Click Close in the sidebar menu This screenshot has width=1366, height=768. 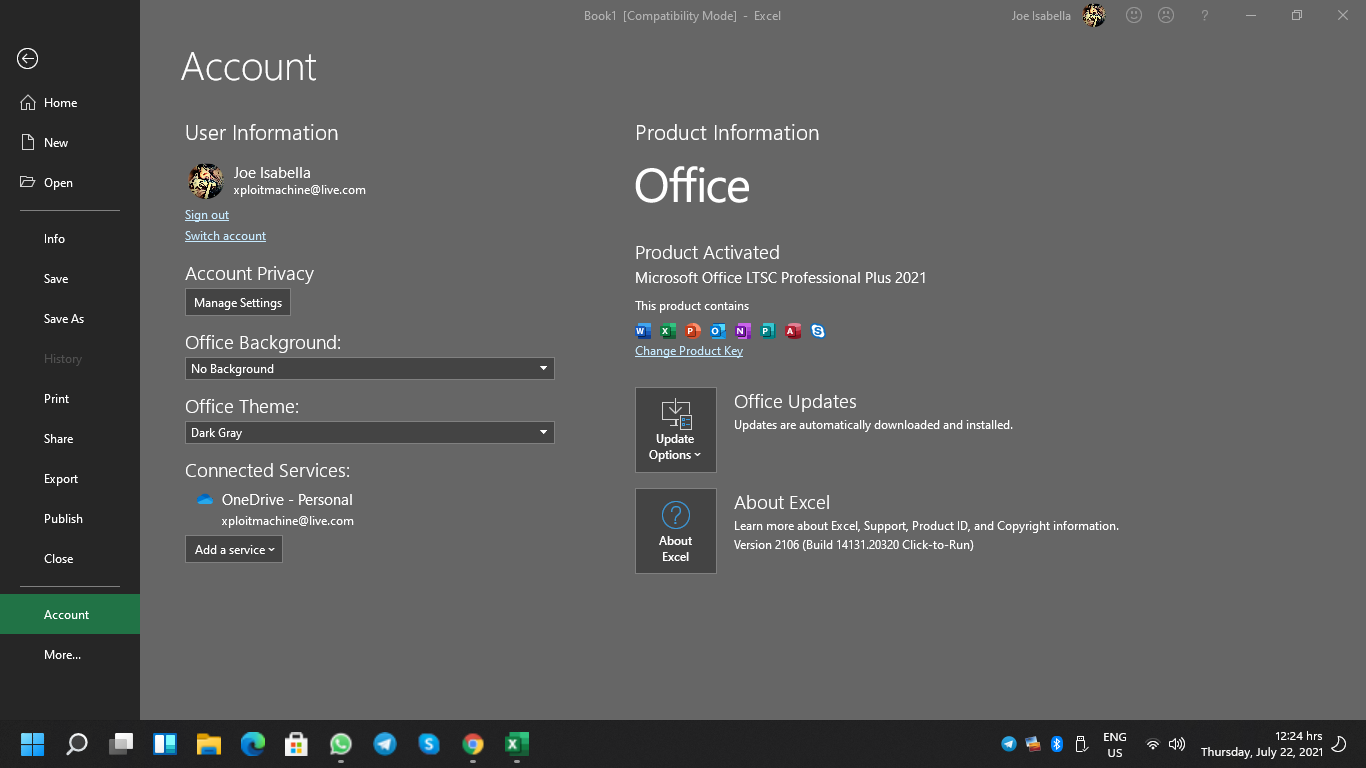click(70, 559)
